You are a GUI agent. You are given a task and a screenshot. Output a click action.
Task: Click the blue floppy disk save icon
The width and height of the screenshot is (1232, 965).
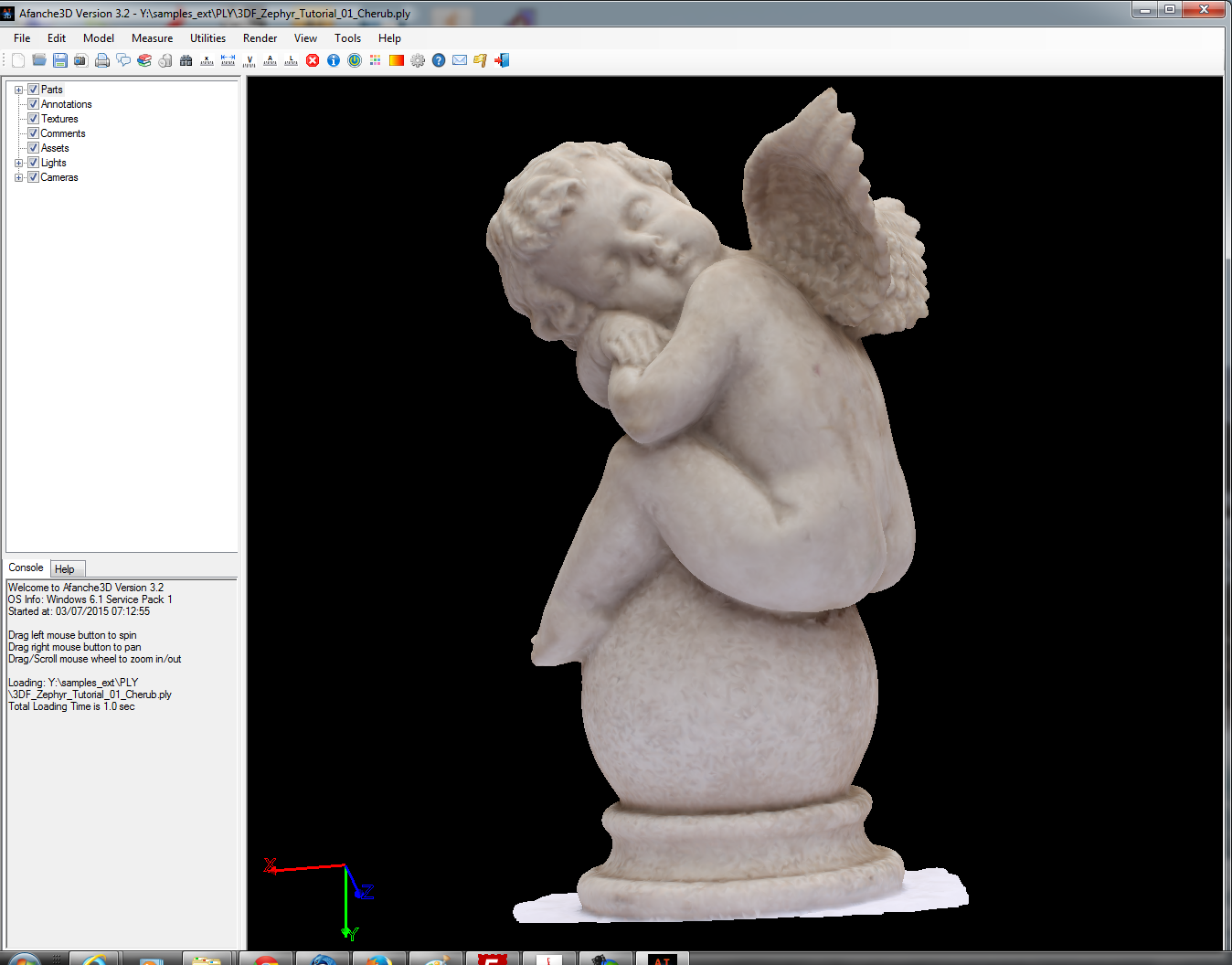60,60
